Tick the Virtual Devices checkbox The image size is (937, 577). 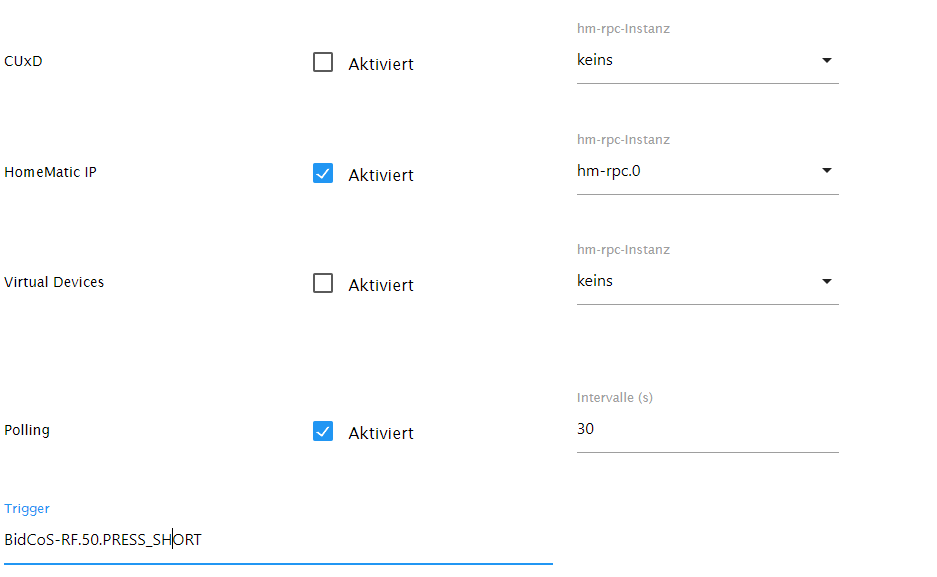[x=323, y=284]
